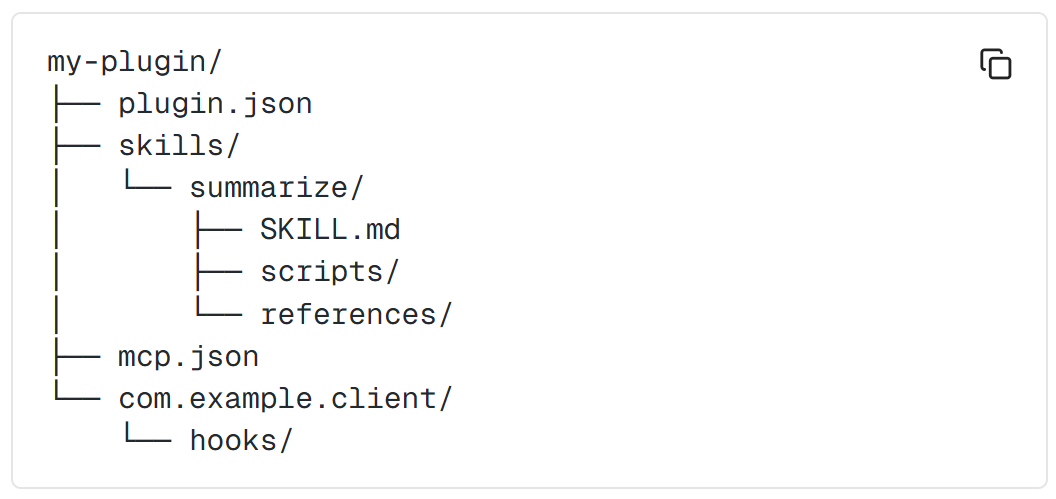Select the SKILL.md file name
This screenshot has height=499, width=1056.
point(331,230)
